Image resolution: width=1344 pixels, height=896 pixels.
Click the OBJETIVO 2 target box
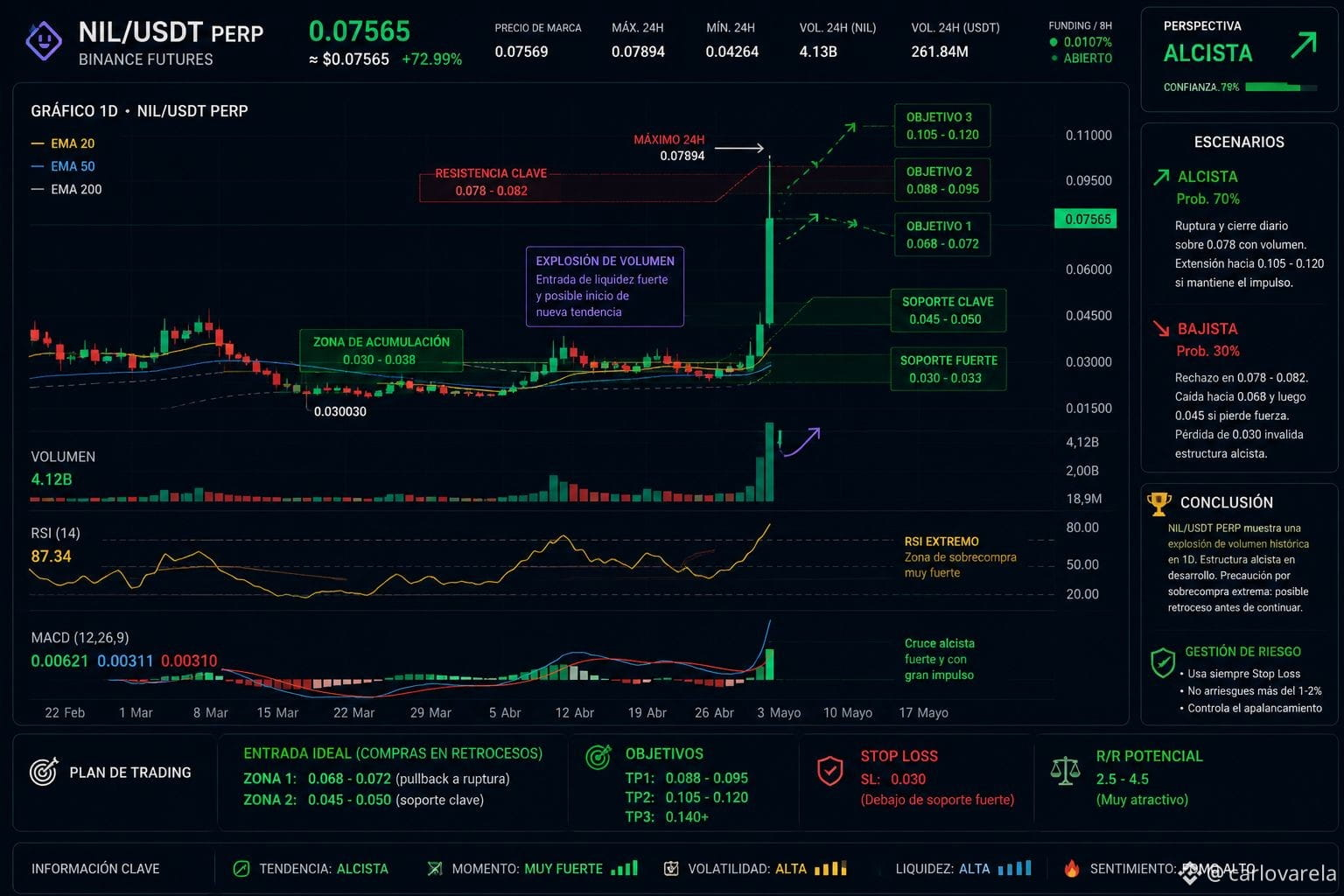pos(942,180)
